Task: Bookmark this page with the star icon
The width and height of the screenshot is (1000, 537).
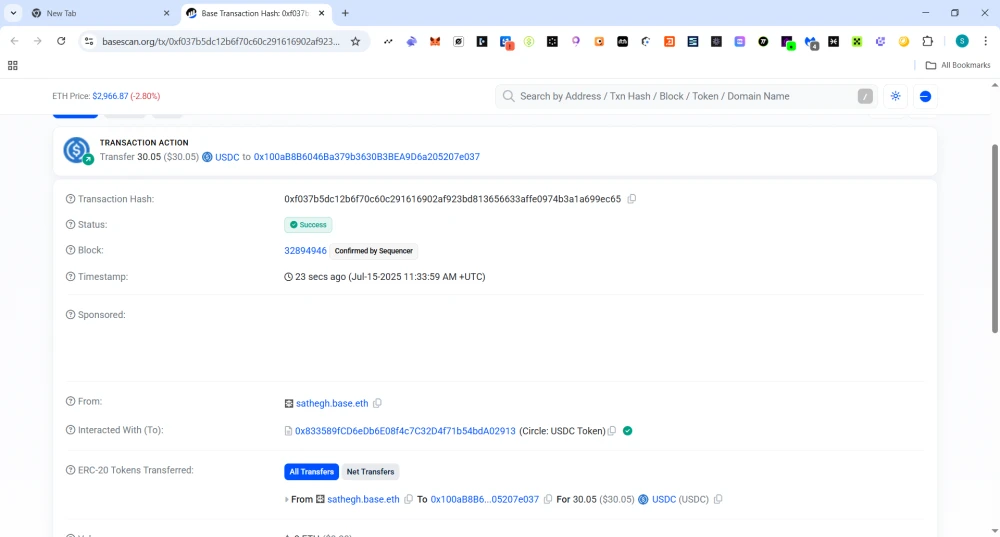Action: (355, 41)
